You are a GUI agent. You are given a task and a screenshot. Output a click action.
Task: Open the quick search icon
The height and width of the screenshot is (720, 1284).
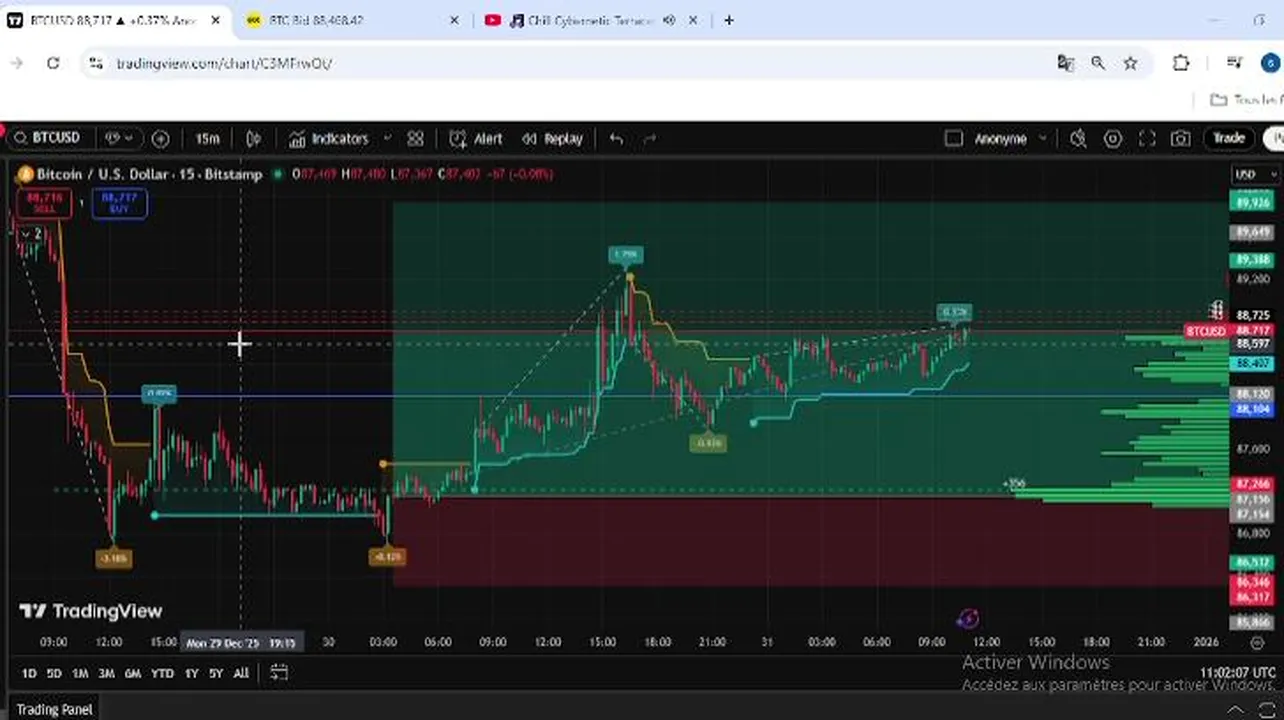point(1078,139)
